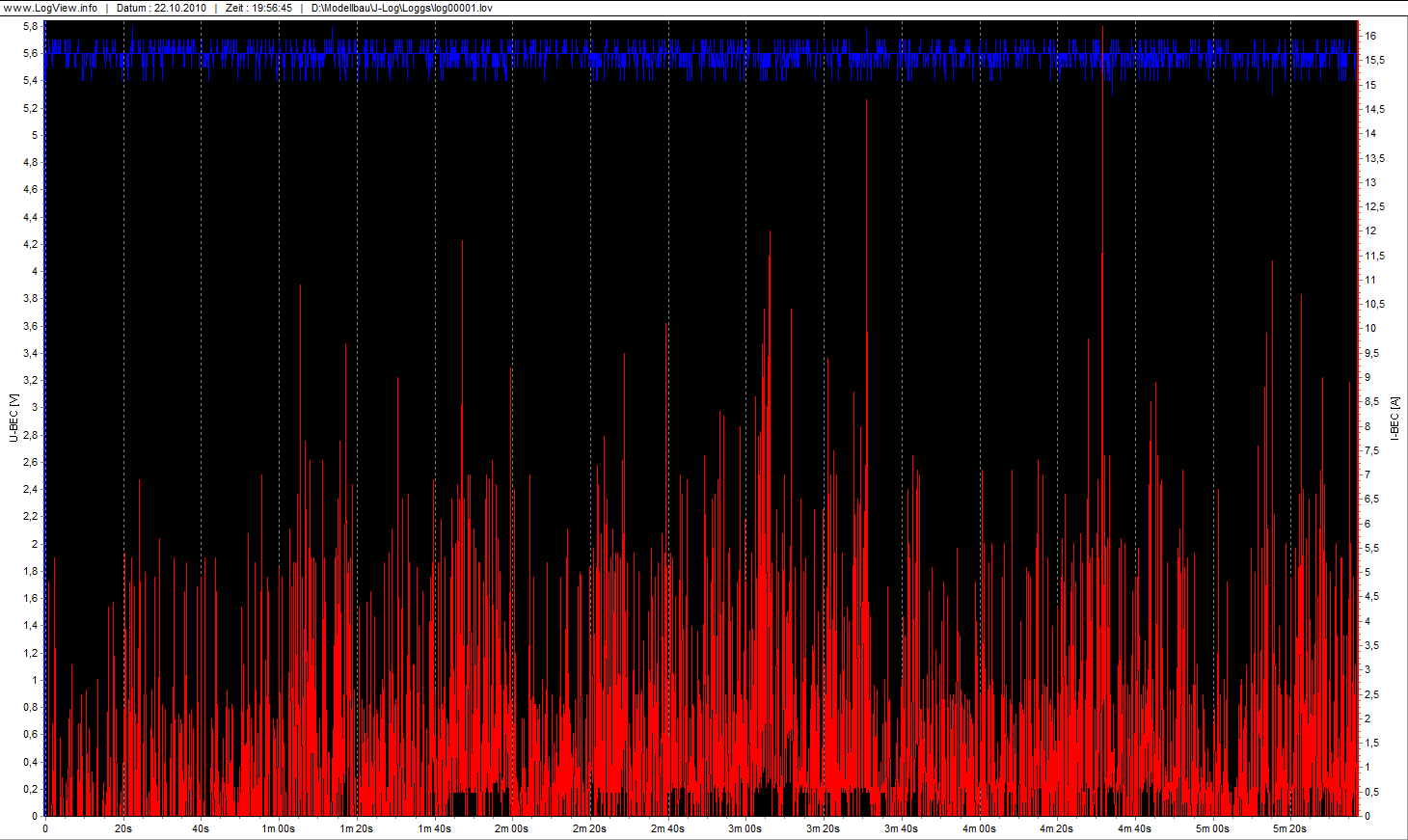Image resolution: width=1408 pixels, height=840 pixels.
Task: Go to the 3m 00s time marker
Action: pos(745,828)
